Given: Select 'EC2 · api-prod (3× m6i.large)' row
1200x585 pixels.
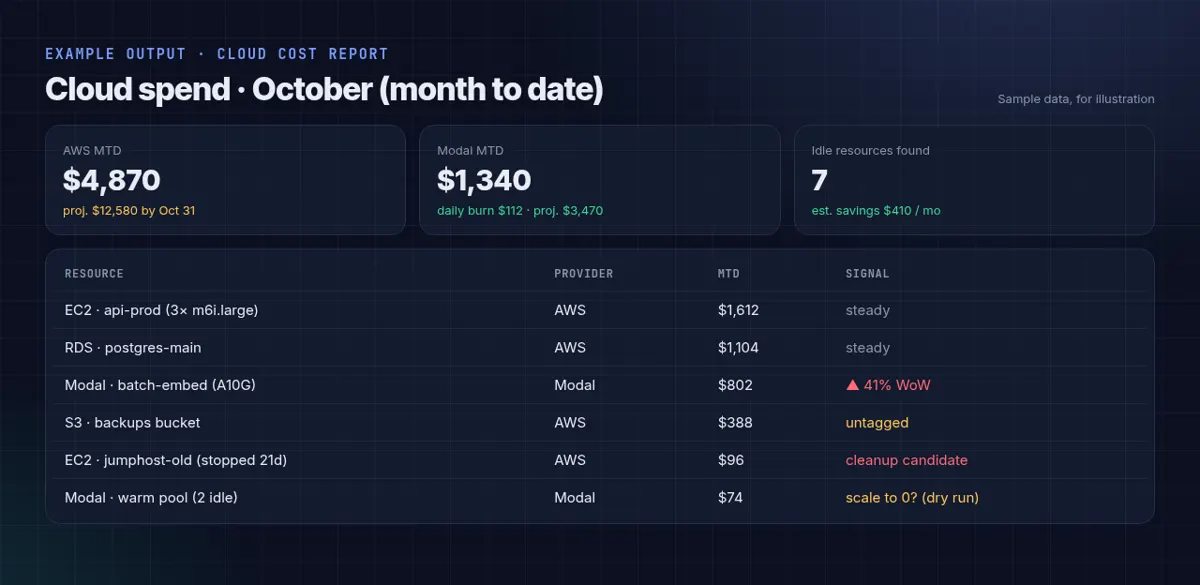Looking at the screenshot, I should 600,310.
